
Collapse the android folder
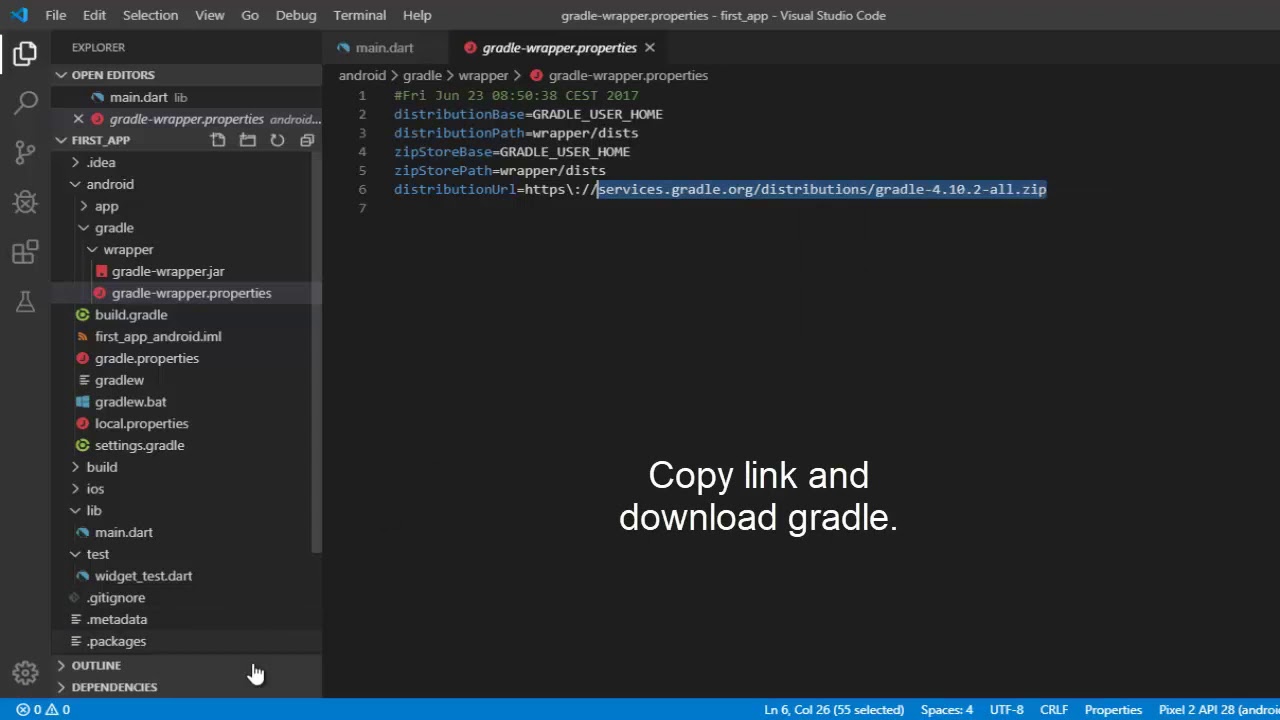pyautogui.click(x=75, y=184)
